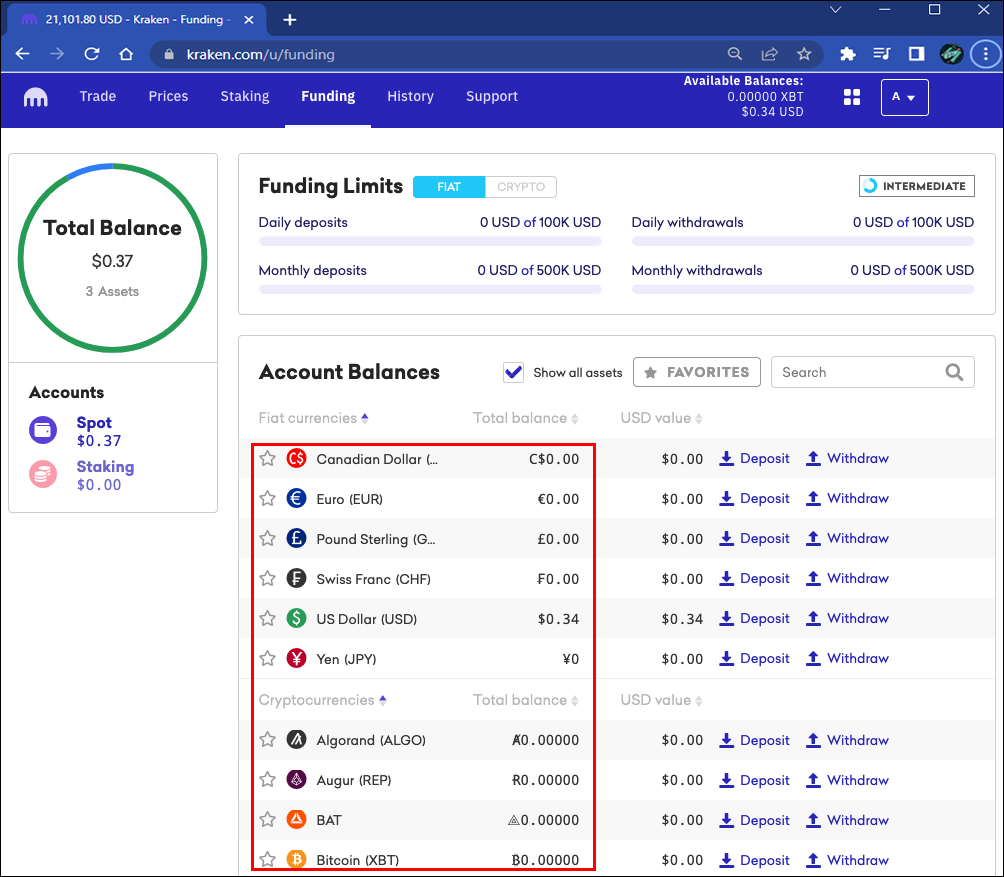Click the FAVORITES button
Viewport: 1004px width, 877px height.
pos(697,372)
